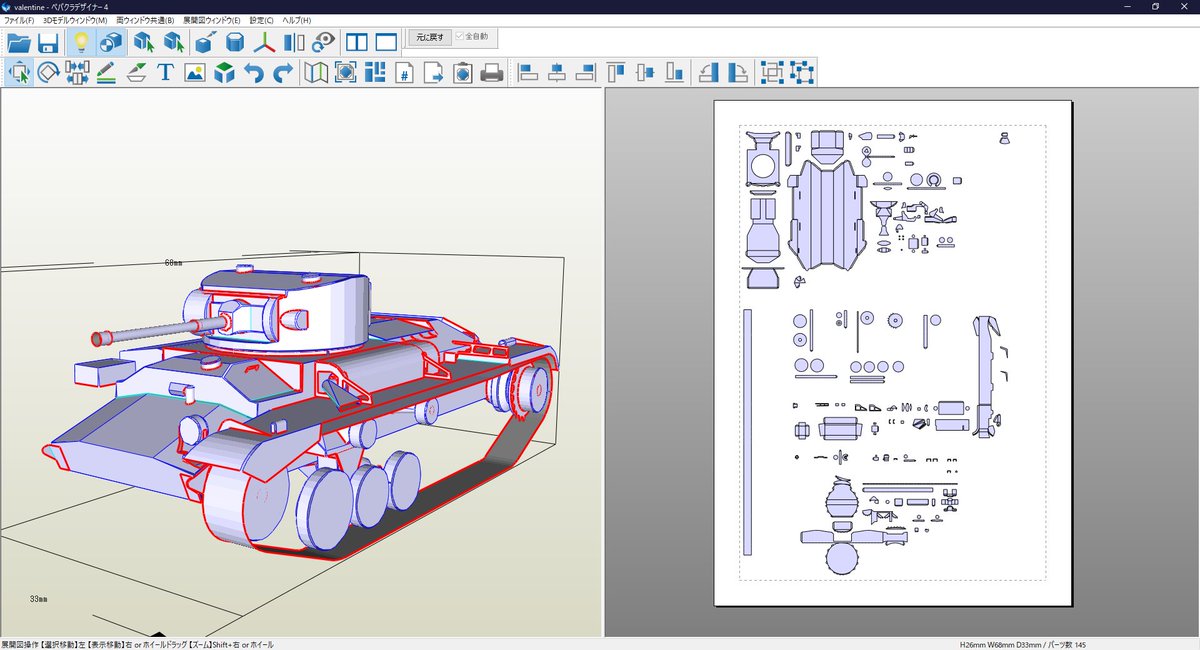The height and width of the screenshot is (650, 1200).
Task: Open a file with the folder icon
Action: 19,43
